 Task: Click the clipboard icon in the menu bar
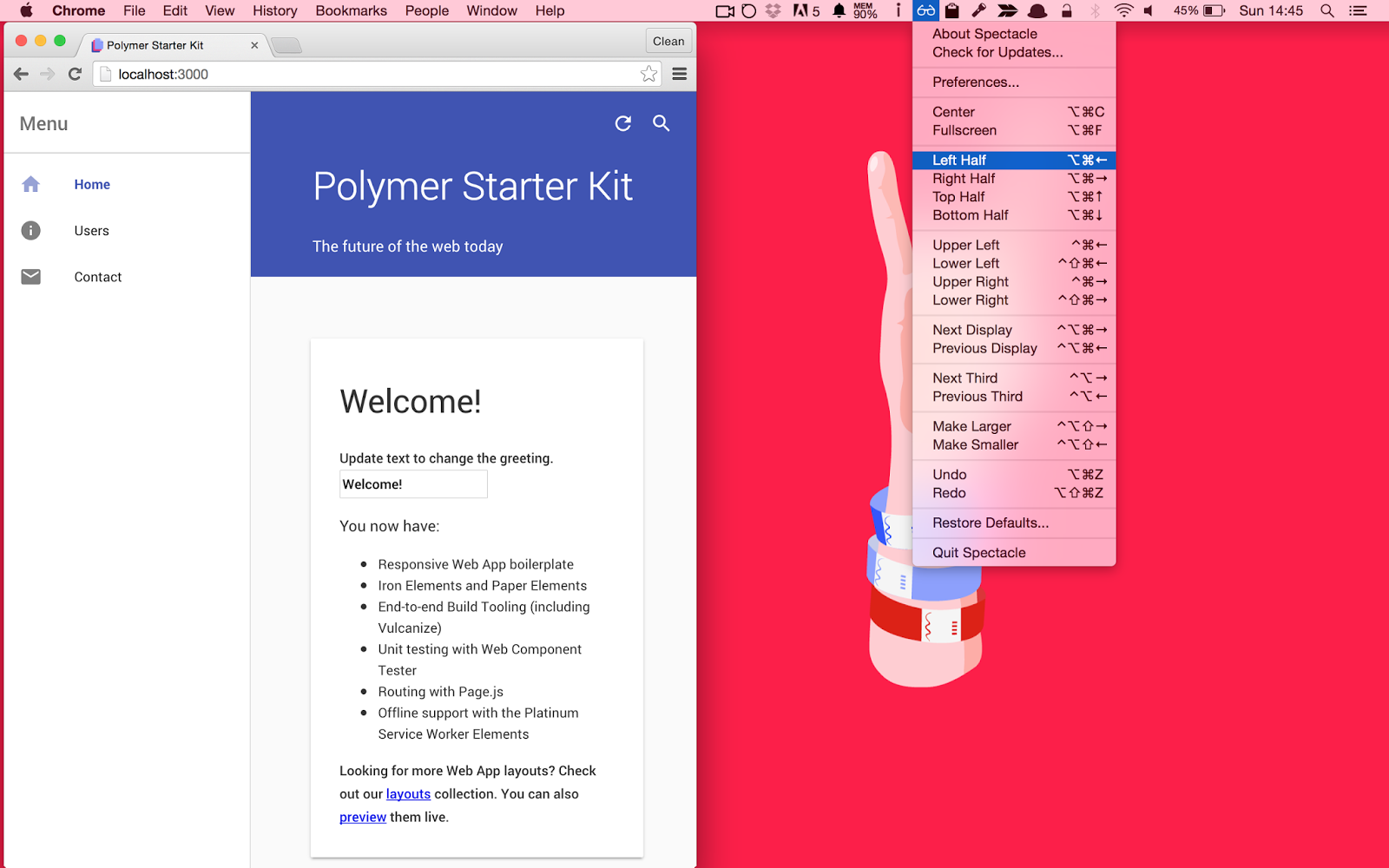952,10
